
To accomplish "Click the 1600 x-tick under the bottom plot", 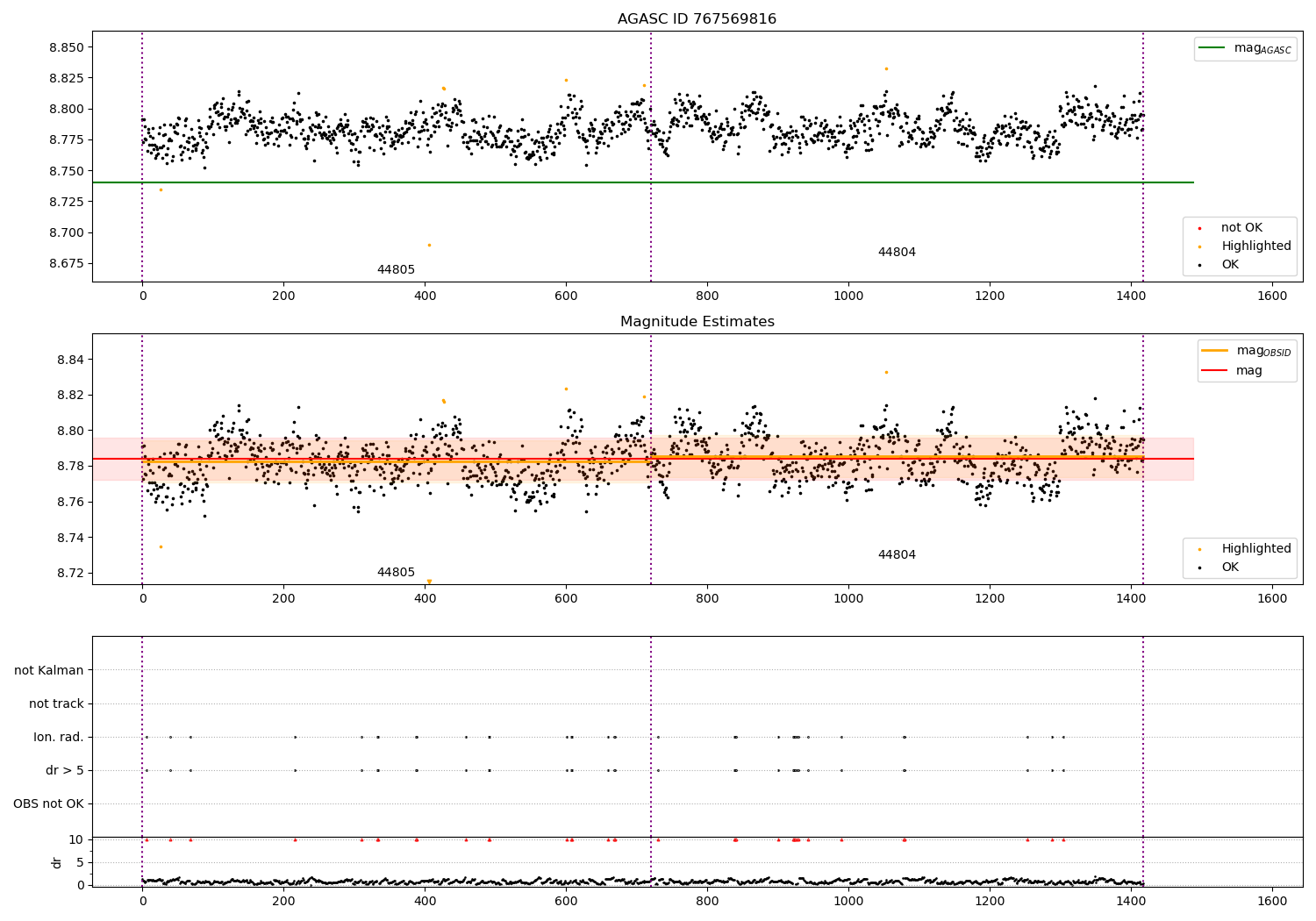I will click(x=1272, y=902).
